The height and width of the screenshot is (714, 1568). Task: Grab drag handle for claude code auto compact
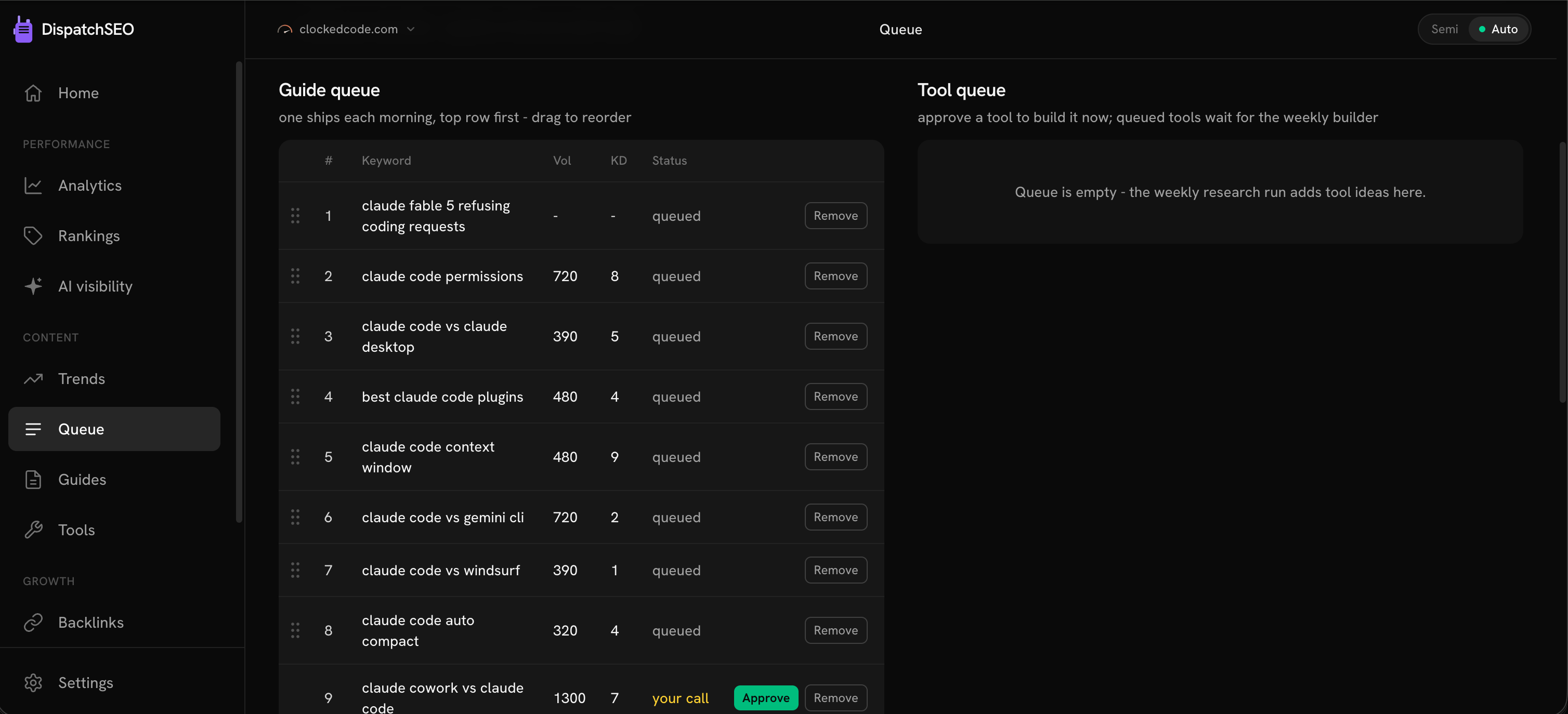pyautogui.click(x=295, y=631)
